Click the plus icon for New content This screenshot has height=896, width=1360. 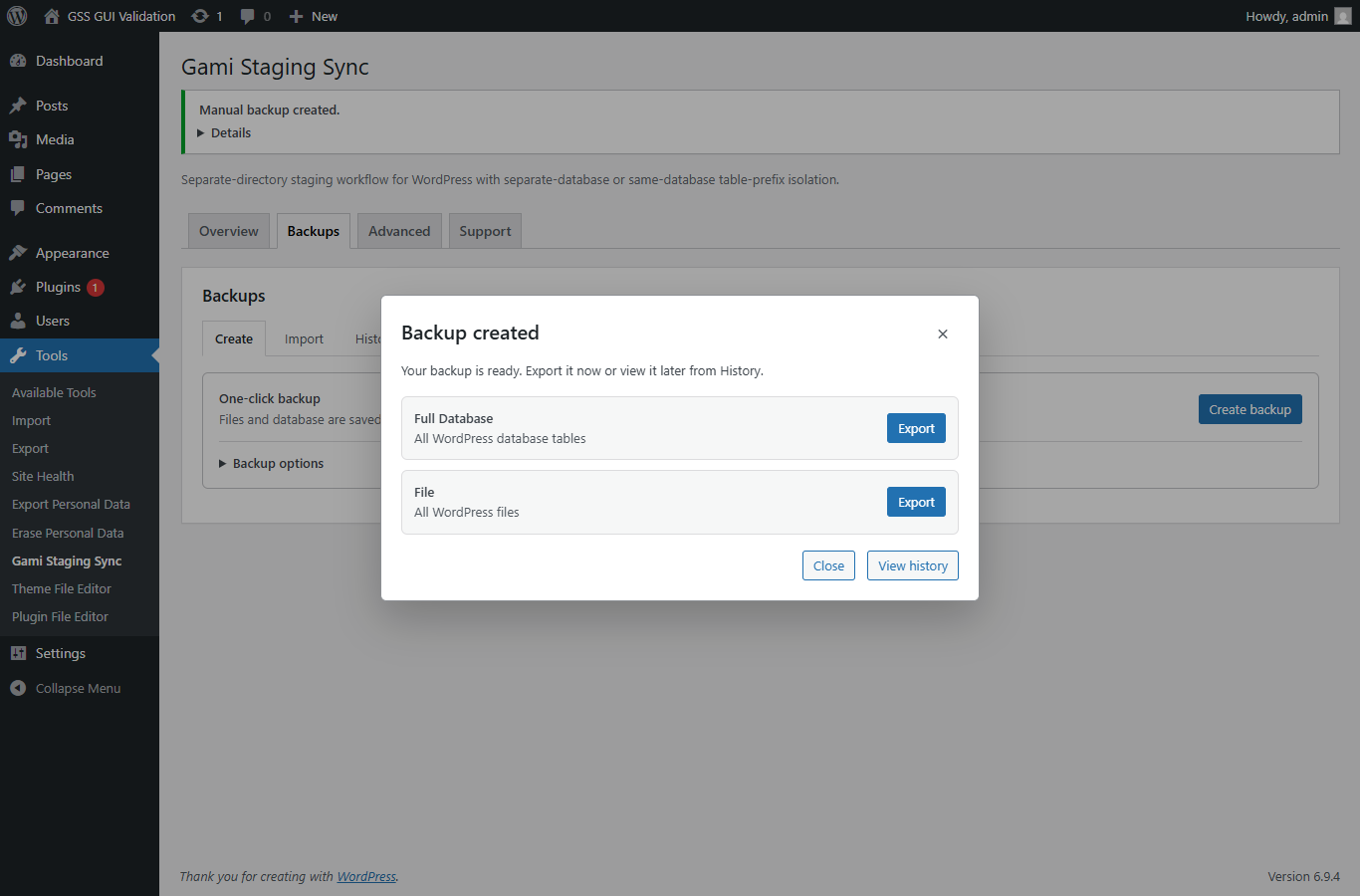(x=296, y=16)
